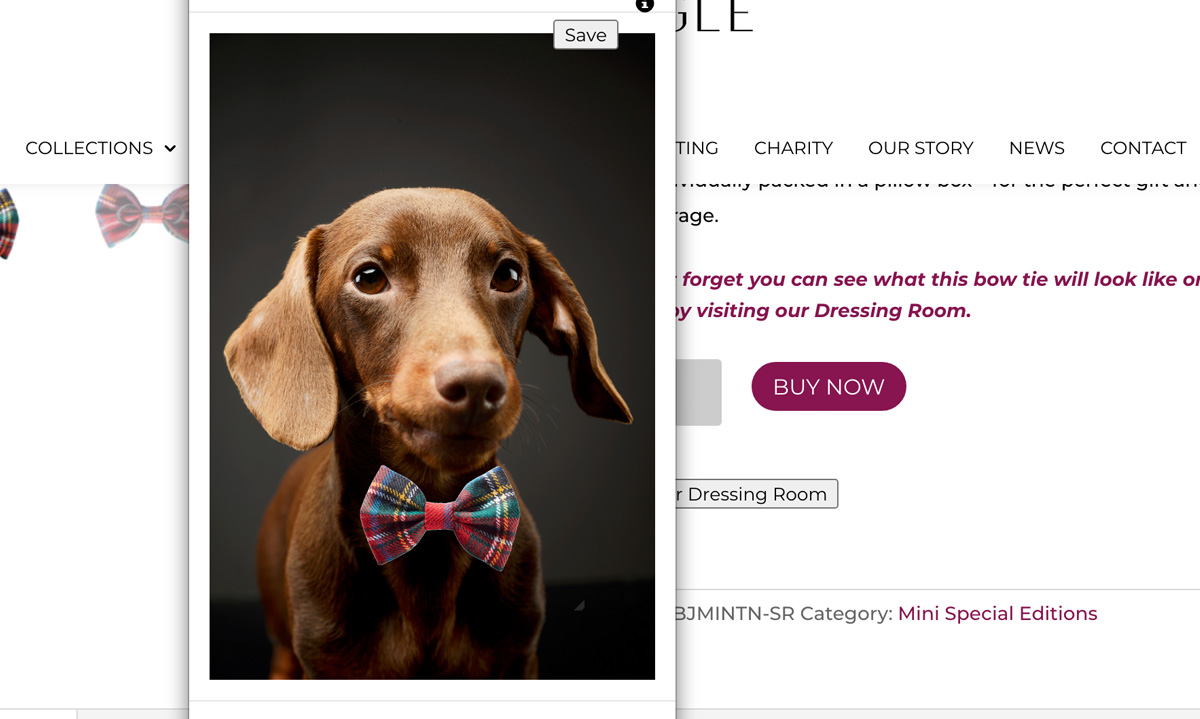
Task: Open the CONTACT page
Action: tap(1142, 148)
